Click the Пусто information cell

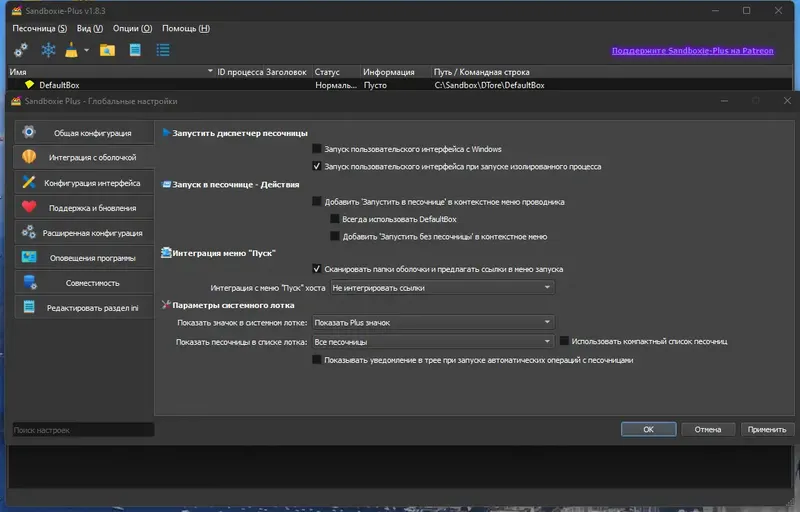[x=375, y=85]
